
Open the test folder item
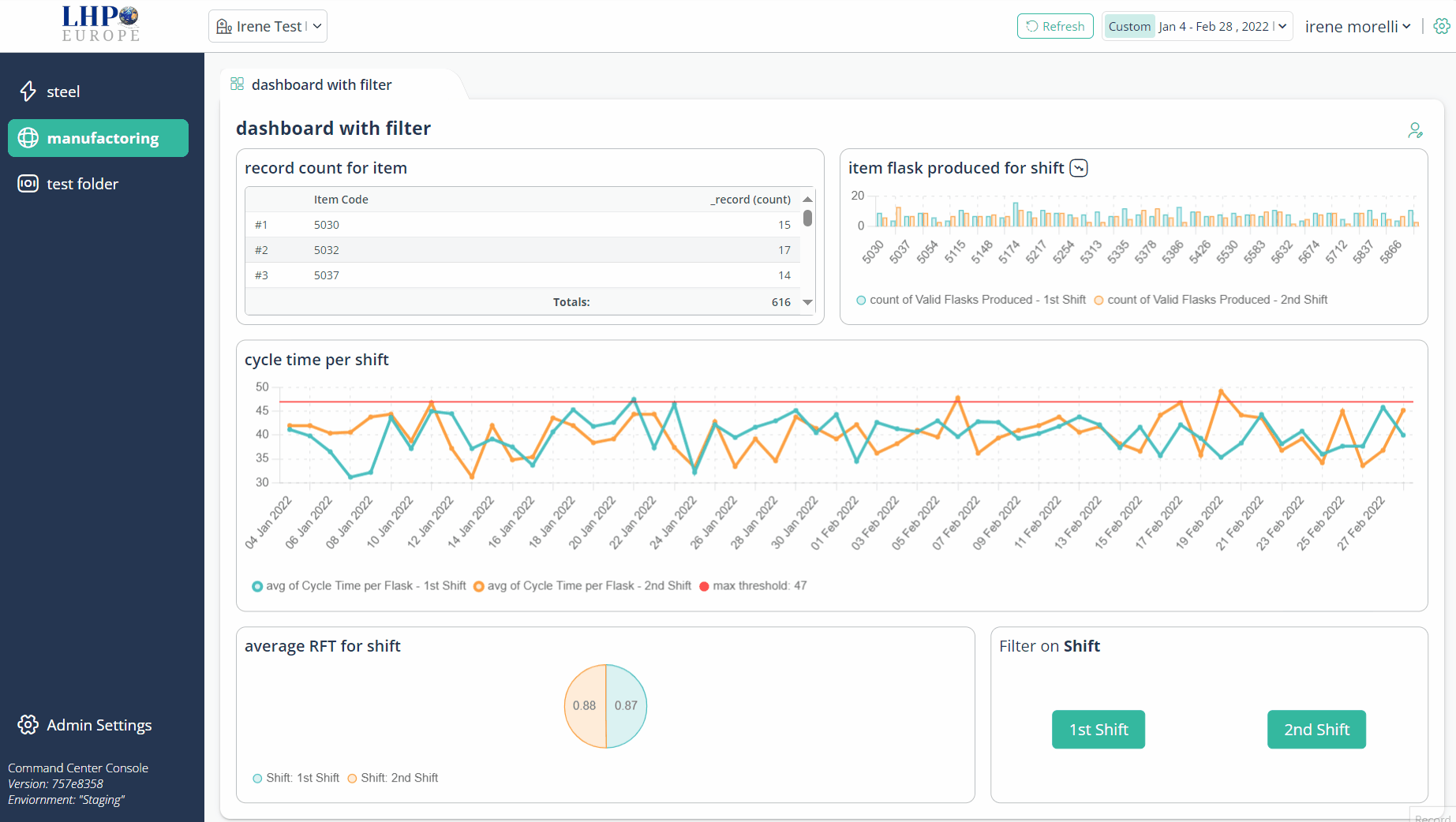[x=82, y=184]
